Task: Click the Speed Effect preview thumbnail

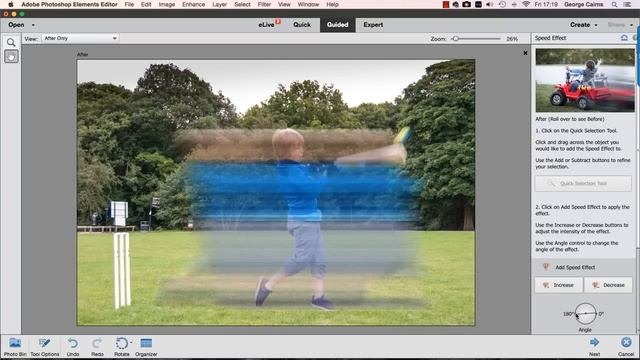Action: coord(585,80)
